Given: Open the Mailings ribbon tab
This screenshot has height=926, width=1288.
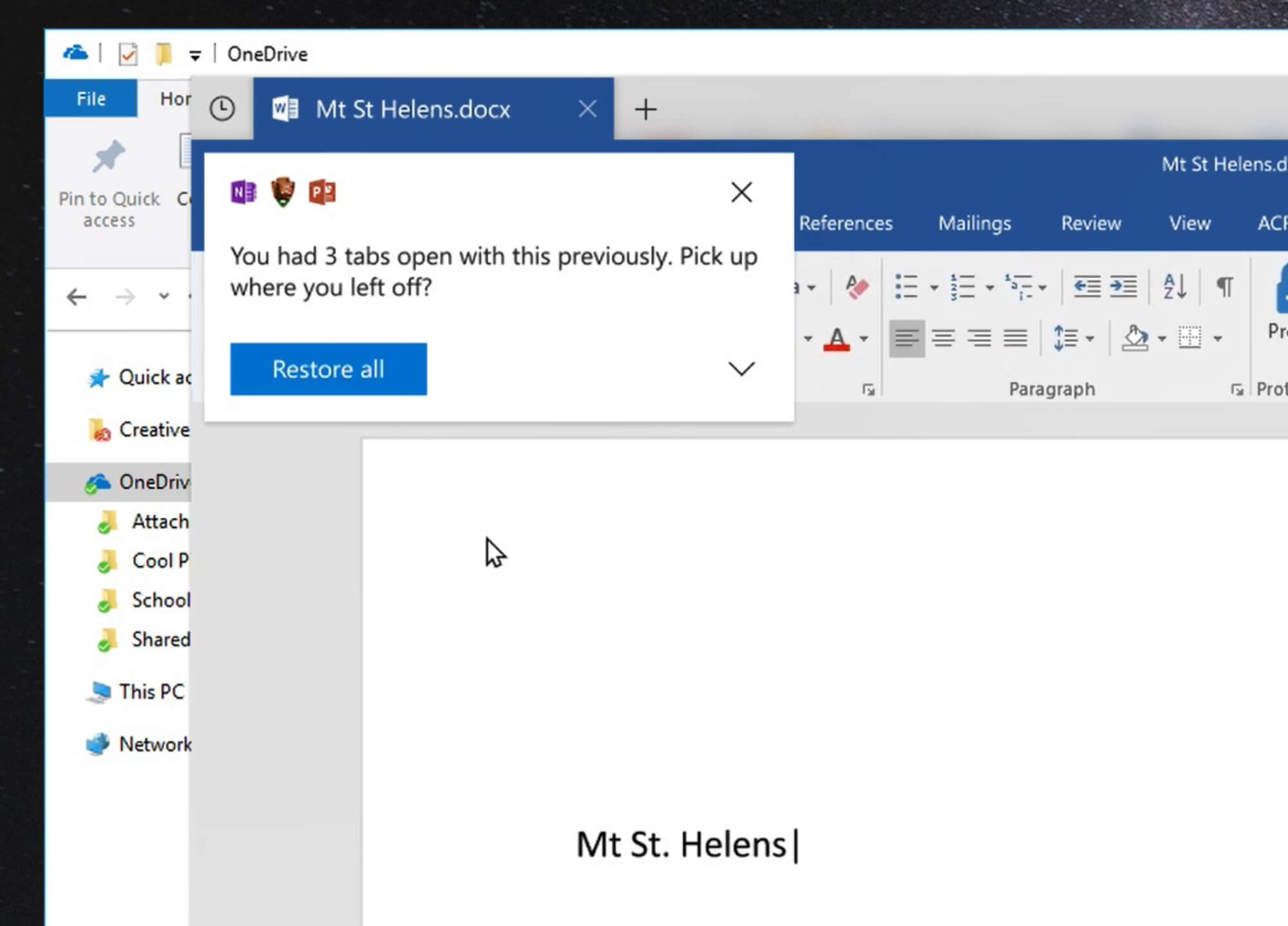Looking at the screenshot, I should point(974,223).
